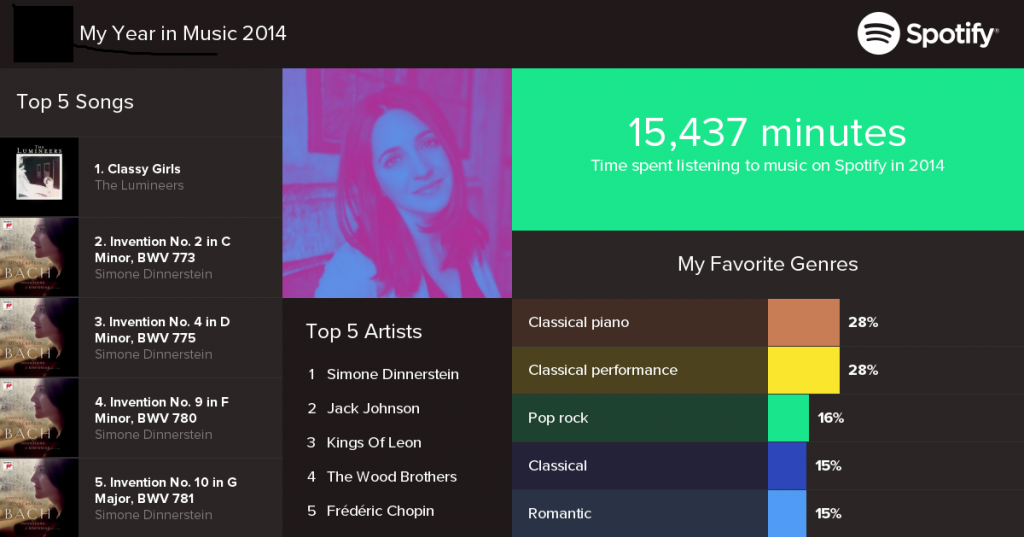
Task: Open the Bach album cover beside Invention No. 2
Action: point(39,257)
